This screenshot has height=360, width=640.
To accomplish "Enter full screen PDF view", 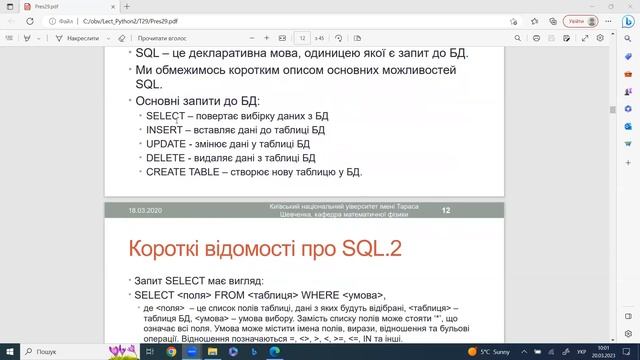I will pyautogui.click(x=585, y=38).
